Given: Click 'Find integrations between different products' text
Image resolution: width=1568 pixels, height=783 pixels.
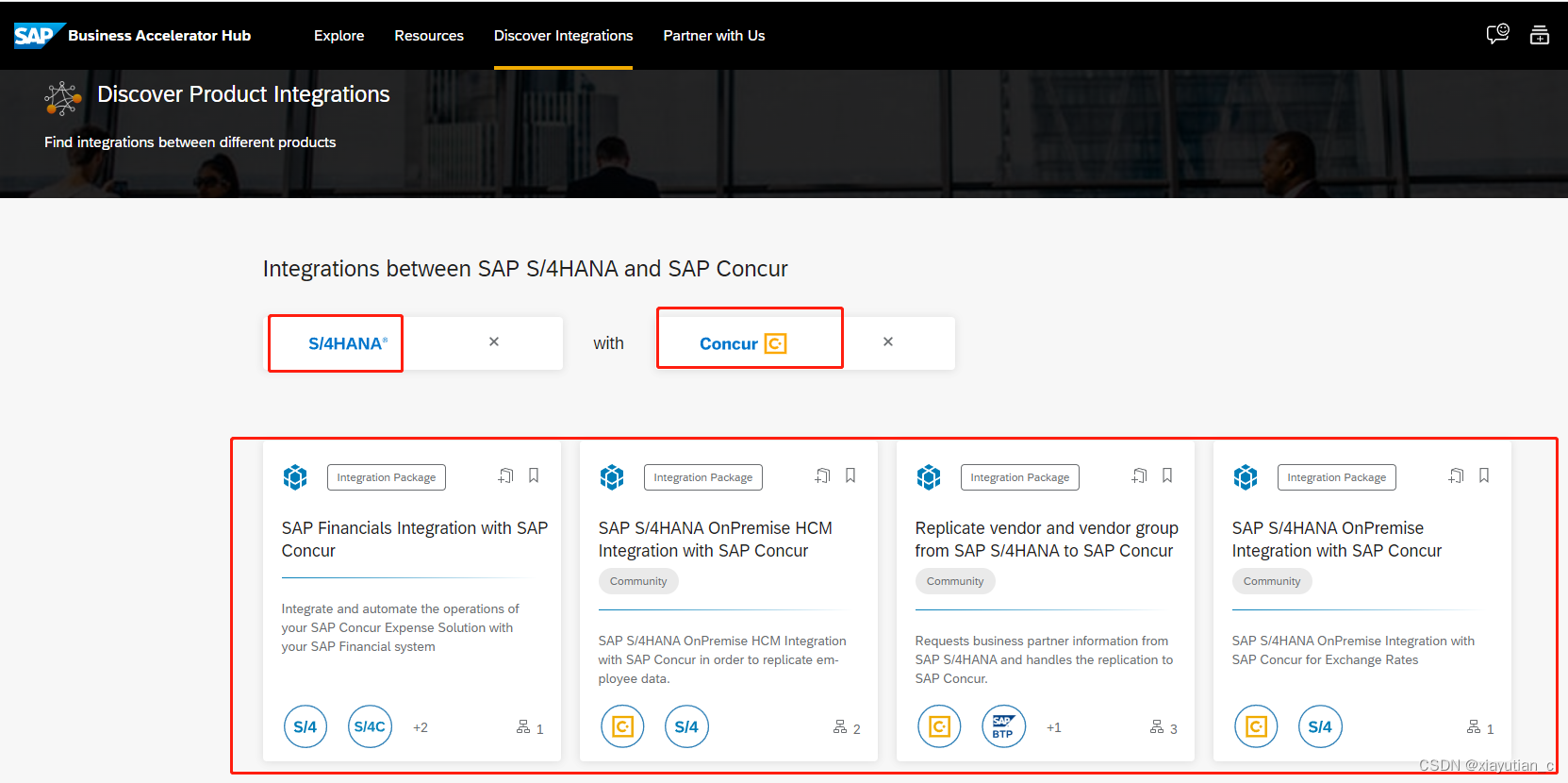Looking at the screenshot, I should pyautogui.click(x=190, y=142).
